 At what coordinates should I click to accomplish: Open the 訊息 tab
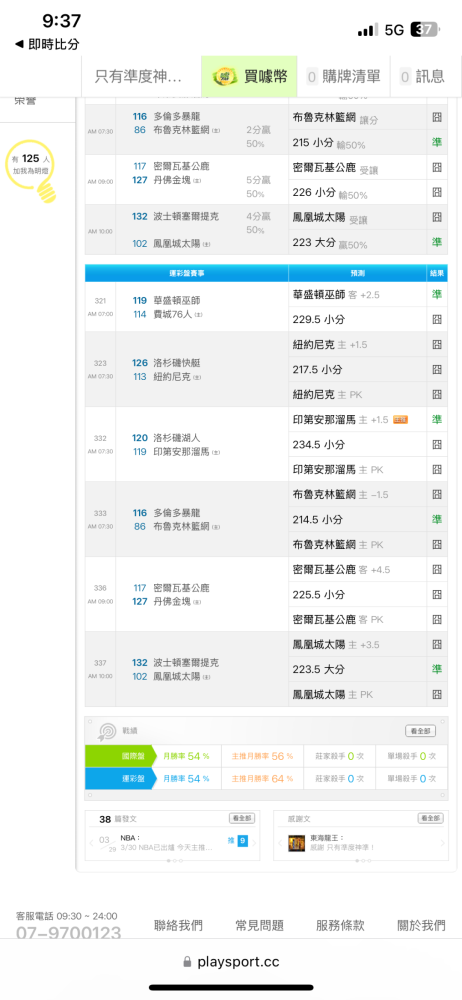point(423,77)
